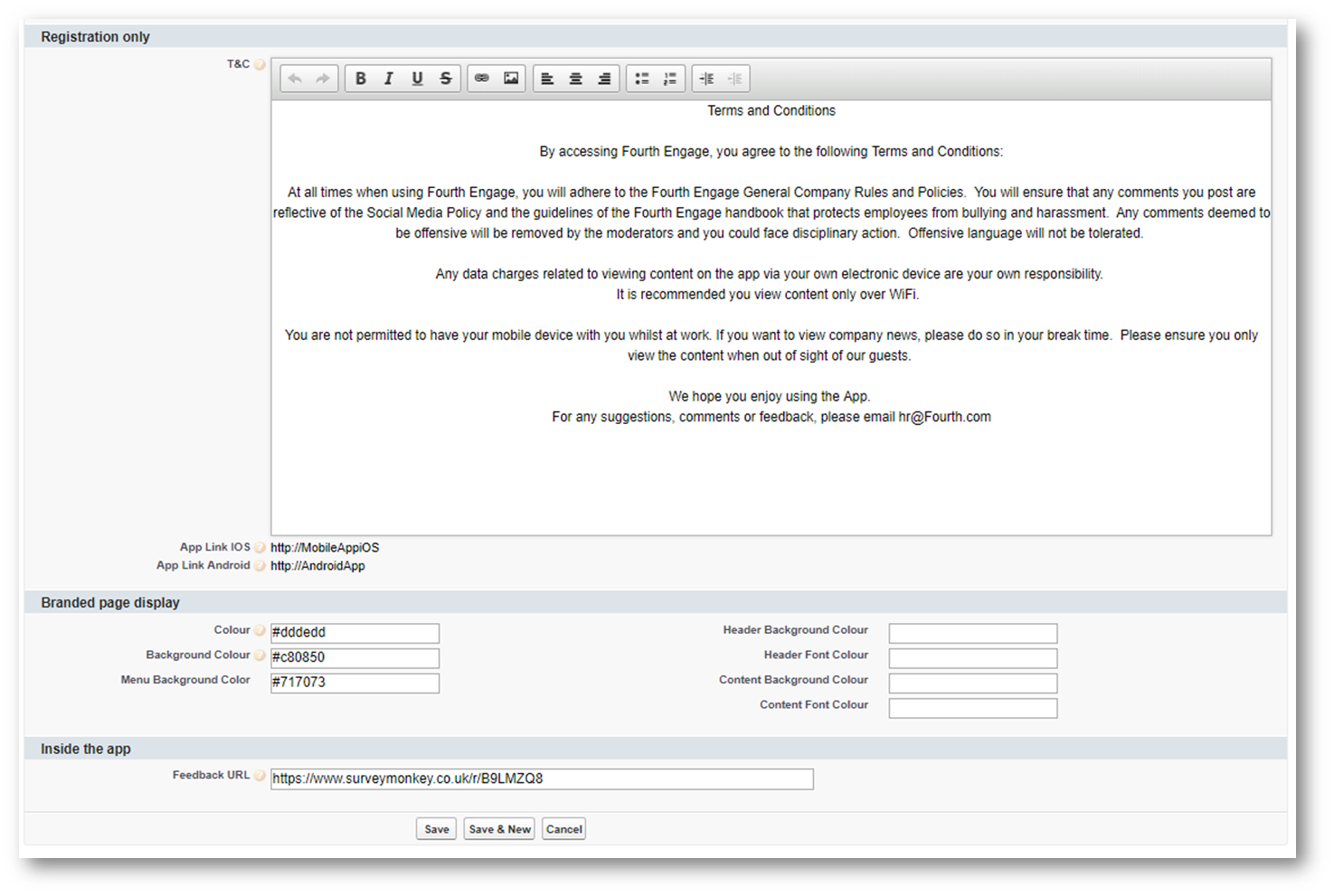Viewport: 1334px width, 896px height.
Task: Center align the T&C text
Action: pos(575,79)
